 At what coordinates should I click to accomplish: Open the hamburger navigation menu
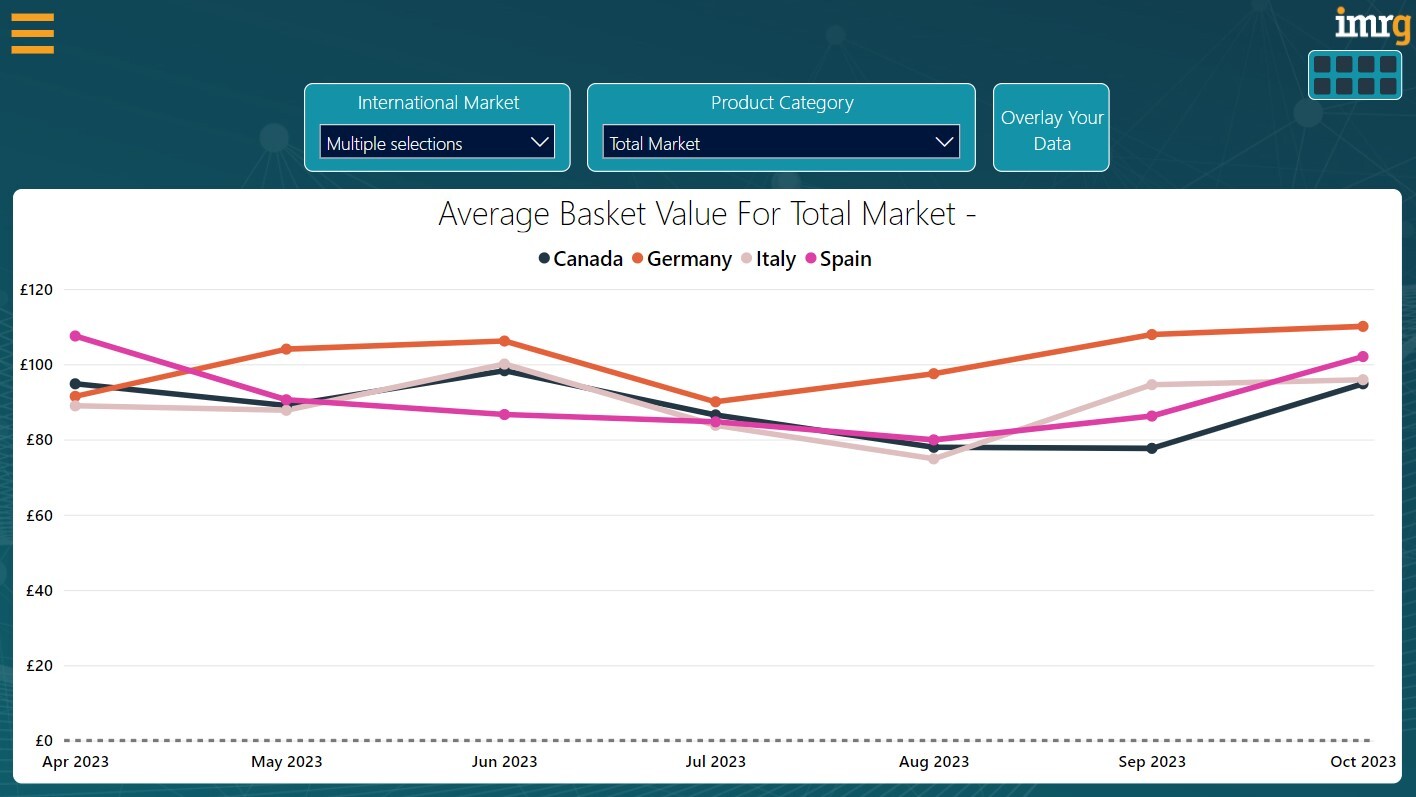pyautogui.click(x=32, y=33)
